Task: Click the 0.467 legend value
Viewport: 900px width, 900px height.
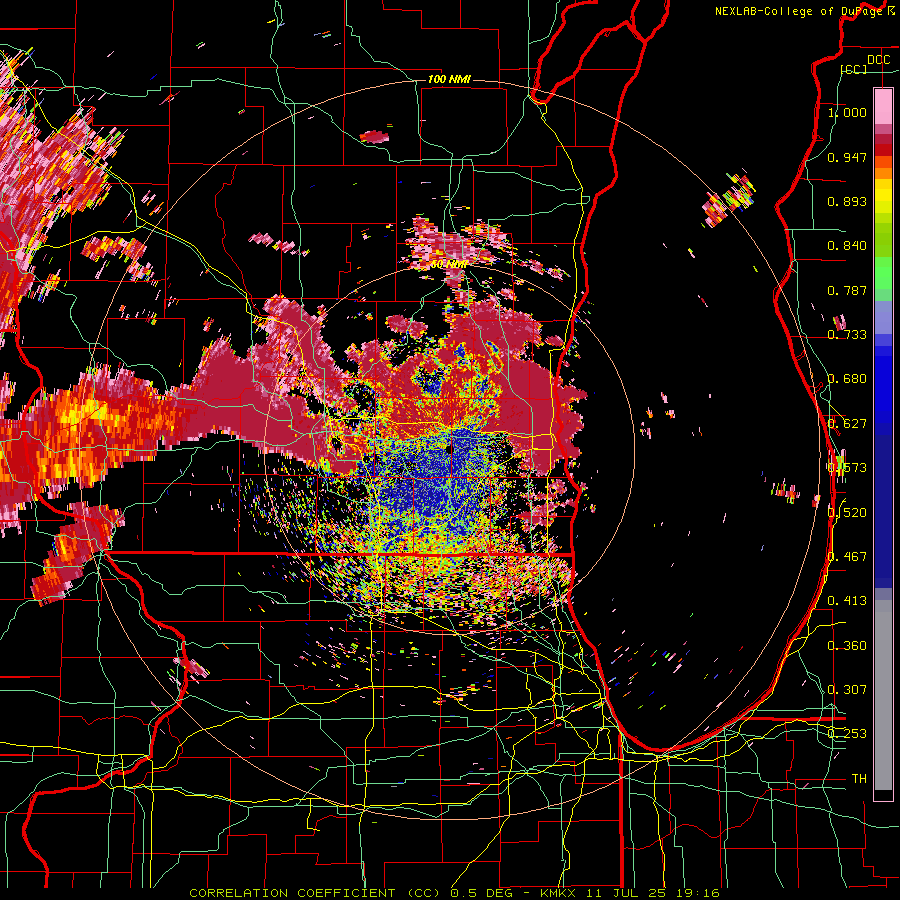Action: coord(847,557)
